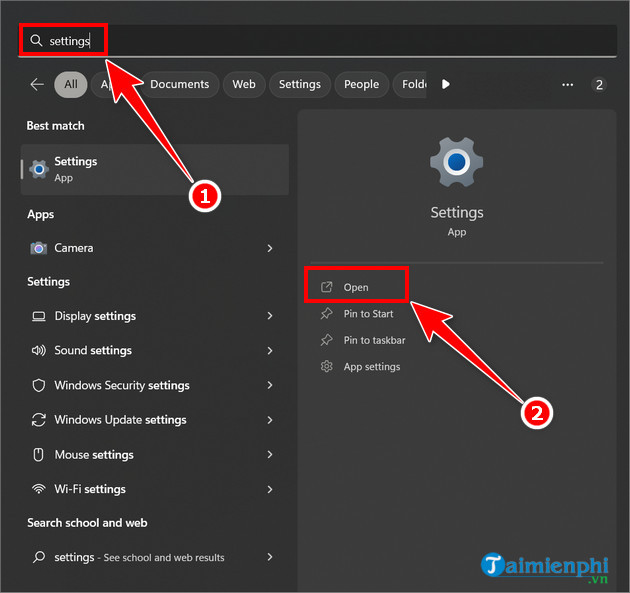
Task: Click the large Settings gear icon in preview
Action: tap(456, 162)
